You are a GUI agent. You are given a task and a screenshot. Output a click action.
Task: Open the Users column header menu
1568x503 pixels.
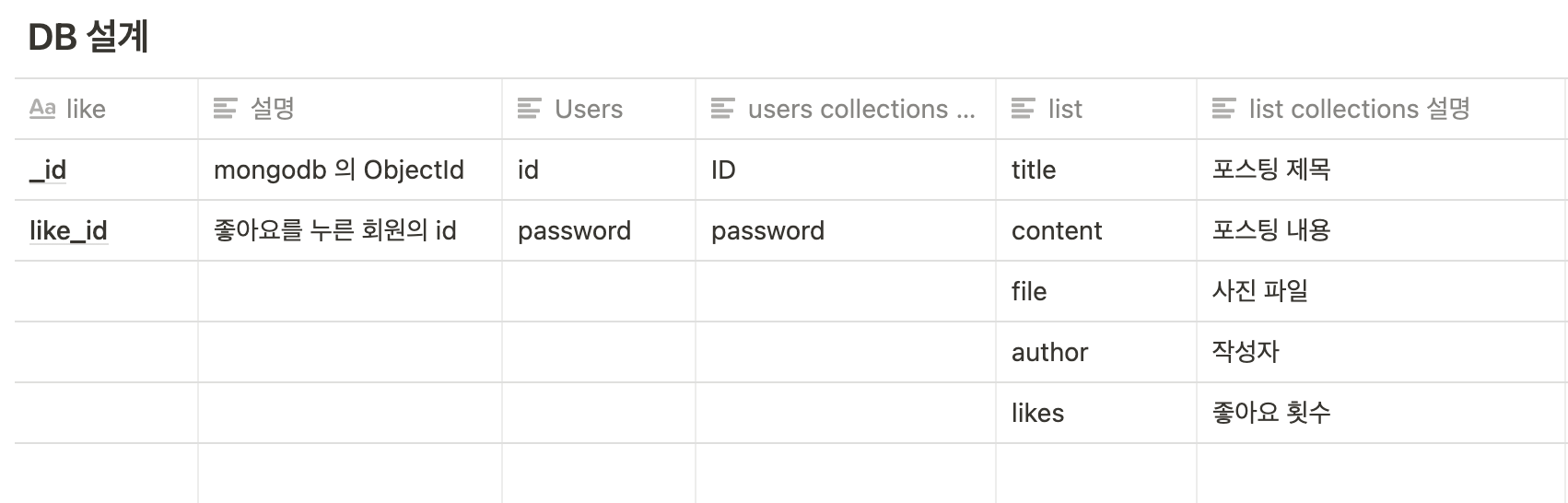click(x=599, y=109)
